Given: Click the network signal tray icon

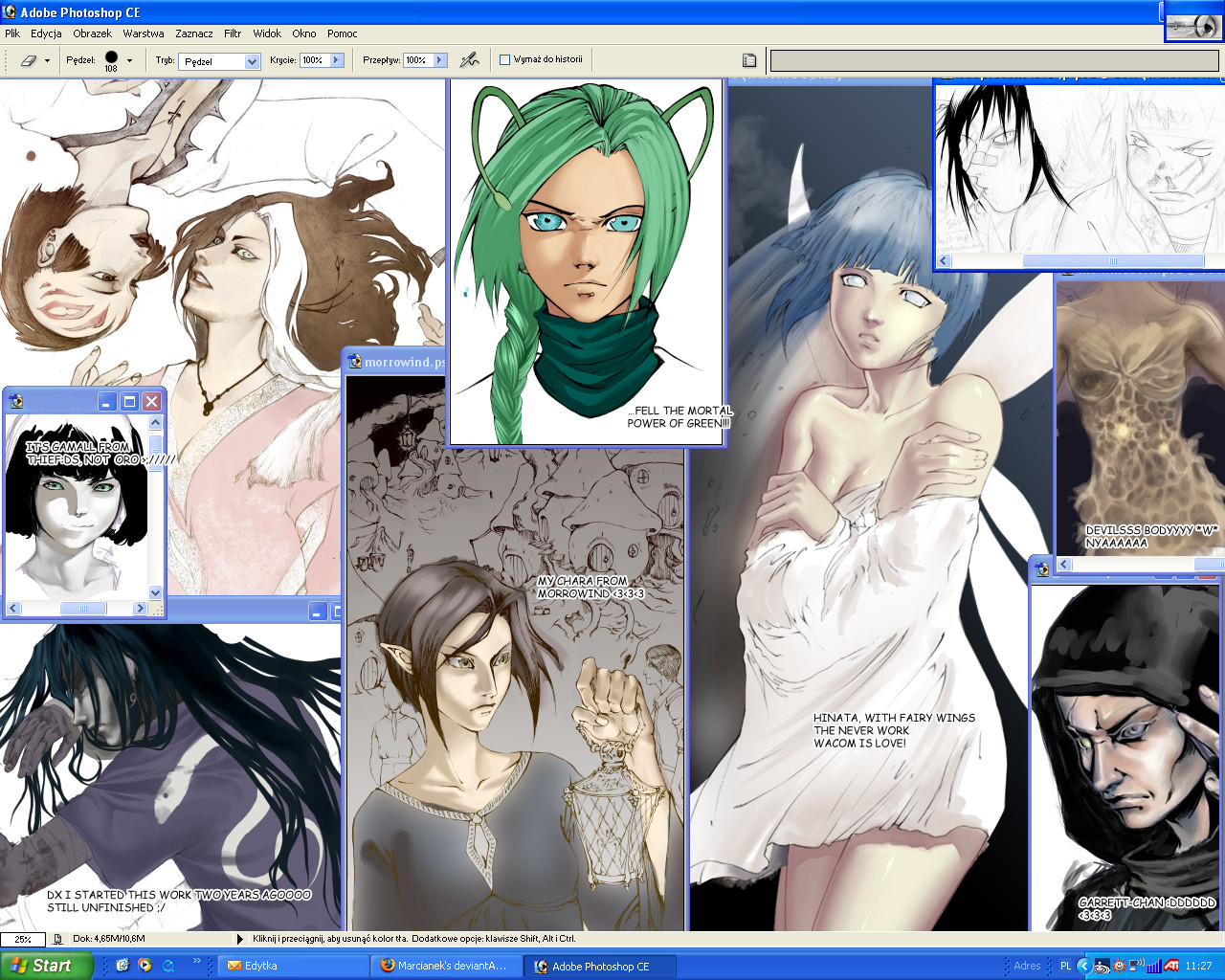Looking at the screenshot, I should pos(1153,966).
